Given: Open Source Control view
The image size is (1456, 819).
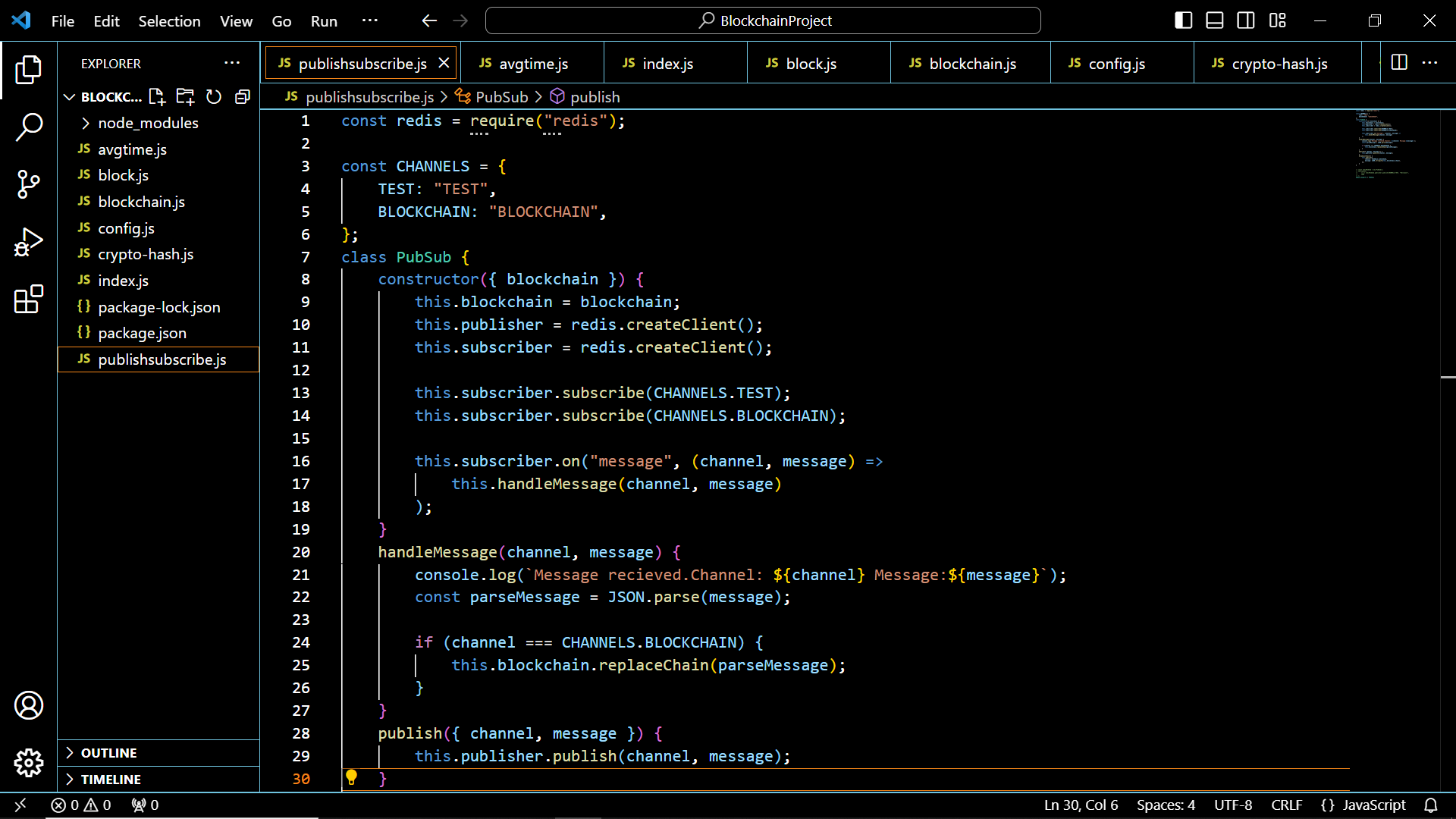Looking at the screenshot, I should point(29,184).
